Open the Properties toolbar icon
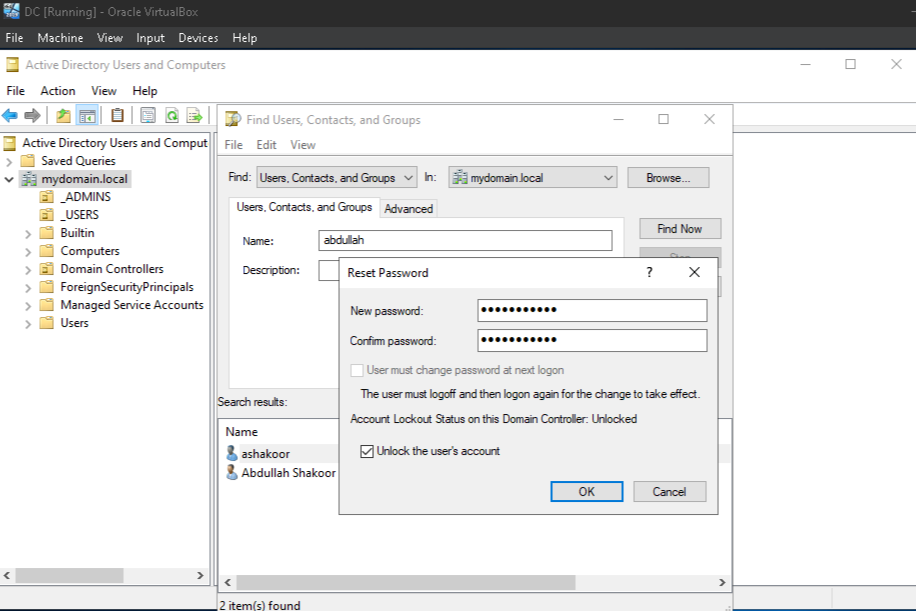 pos(148,116)
